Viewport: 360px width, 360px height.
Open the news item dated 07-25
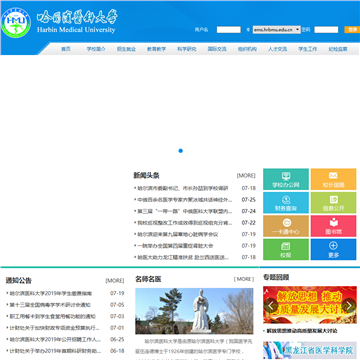[185, 200]
